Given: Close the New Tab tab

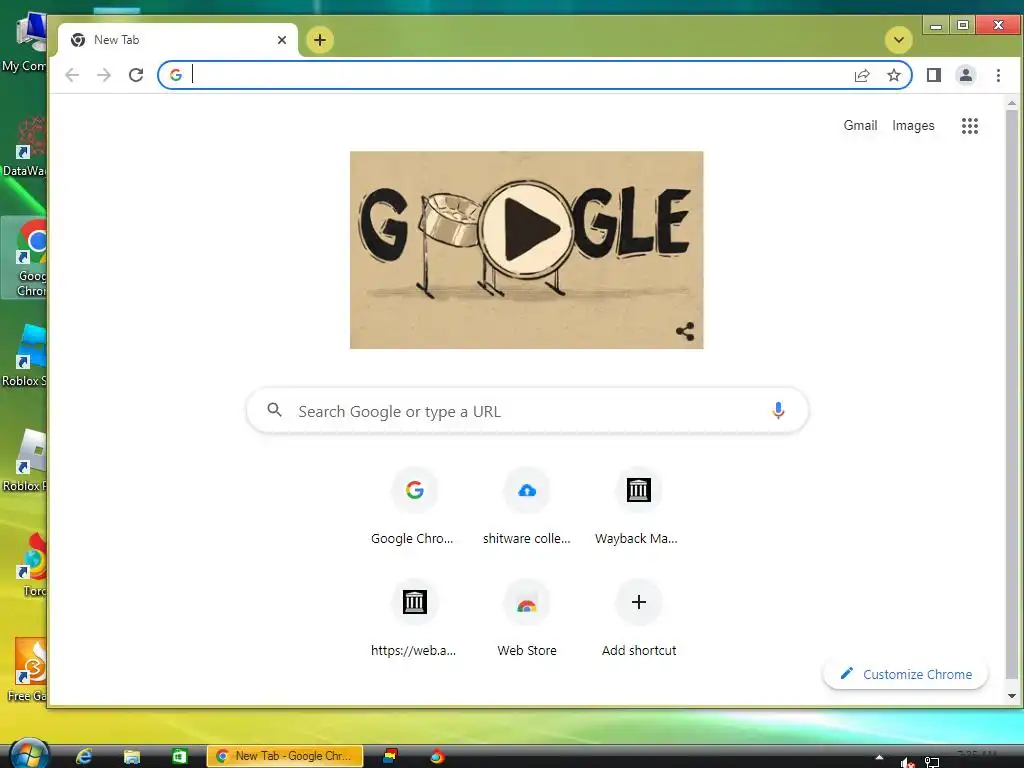Looking at the screenshot, I should (x=281, y=40).
